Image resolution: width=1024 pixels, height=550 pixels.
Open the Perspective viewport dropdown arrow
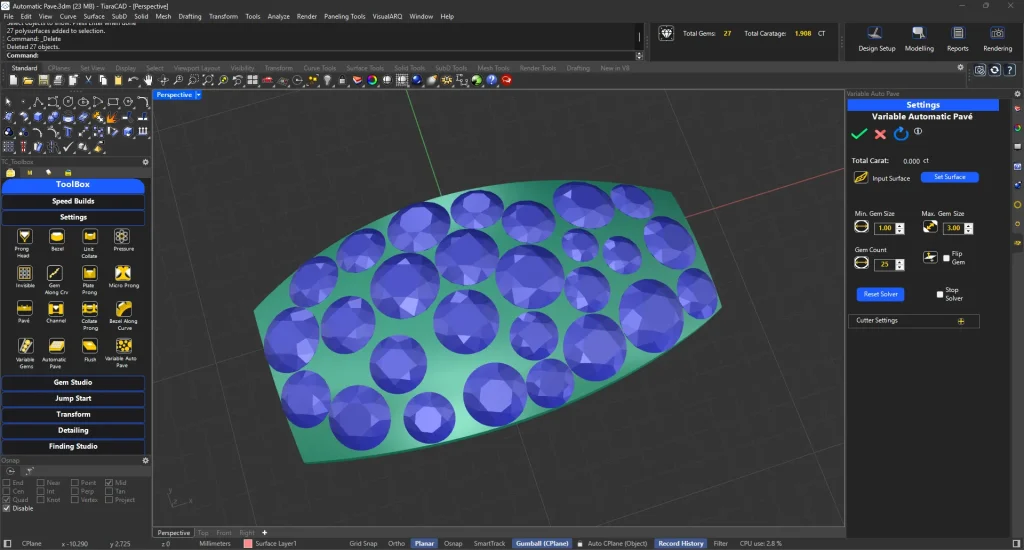pos(198,94)
